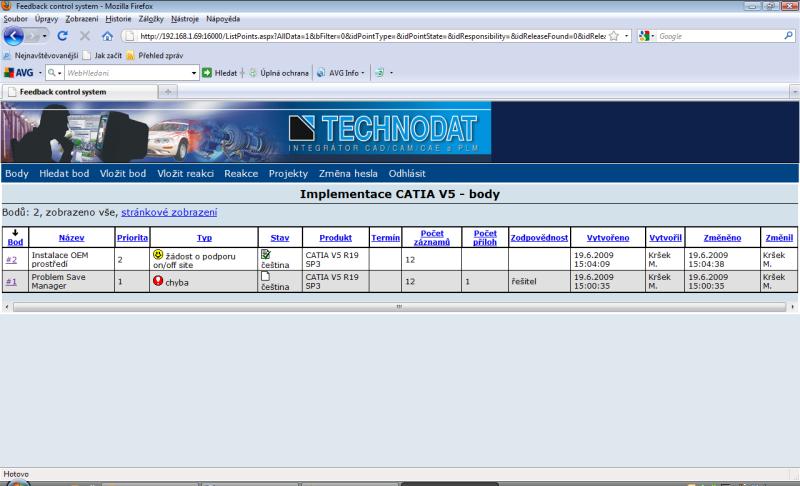Image resolution: width=800 pixels, height=486 pixels.
Task: Click the Google search magnifier icon
Action: pyautogui.click(x=788, y=36)
